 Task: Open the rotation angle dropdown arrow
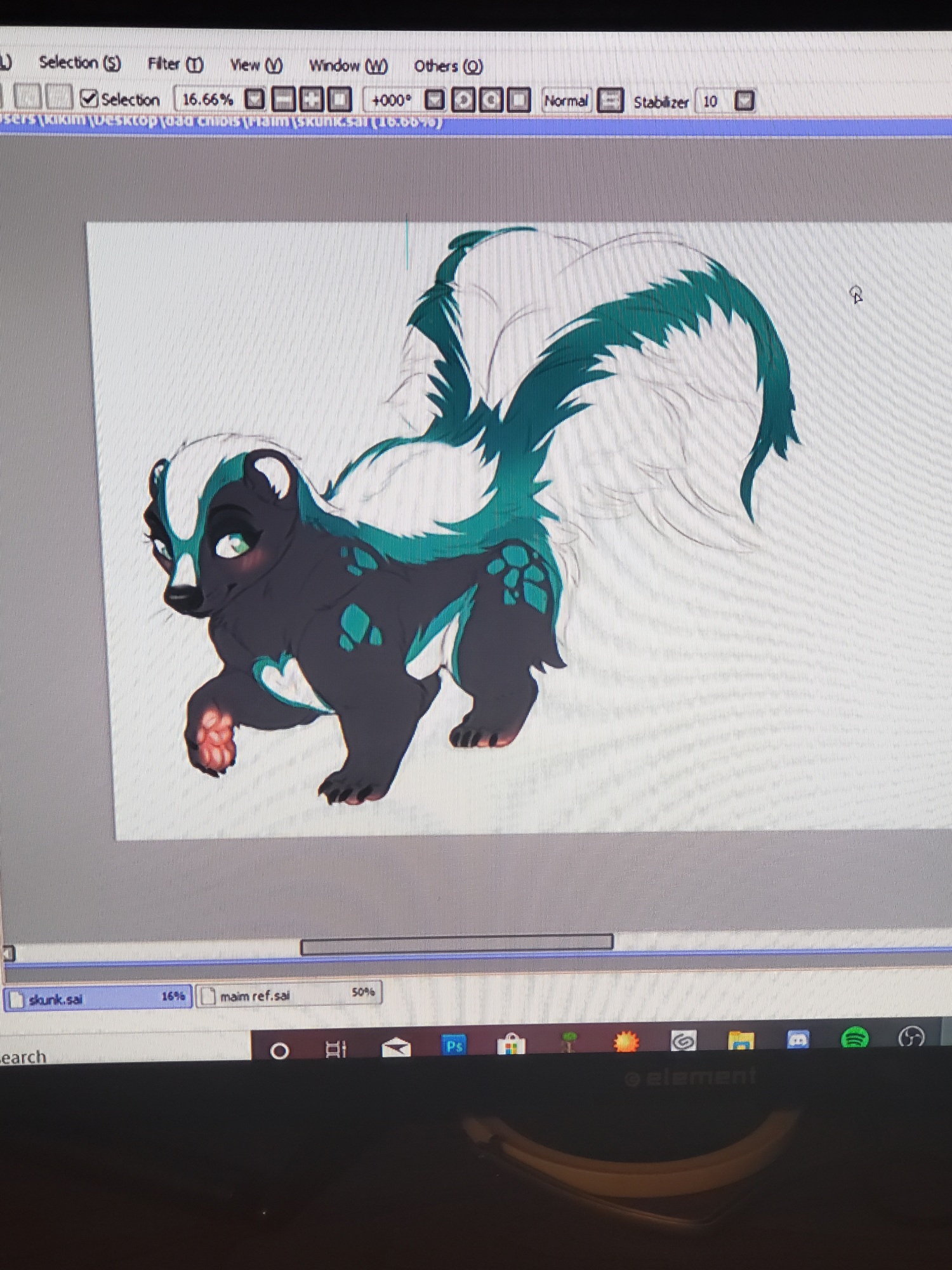[434, 100]
